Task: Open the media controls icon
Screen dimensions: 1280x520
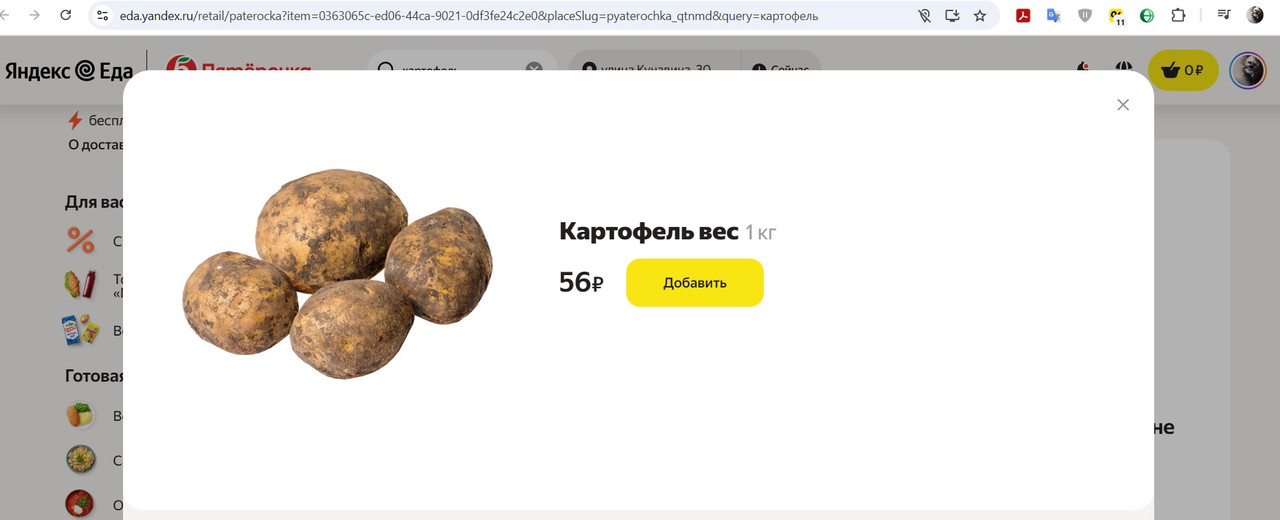Action: pos(1224,16)
